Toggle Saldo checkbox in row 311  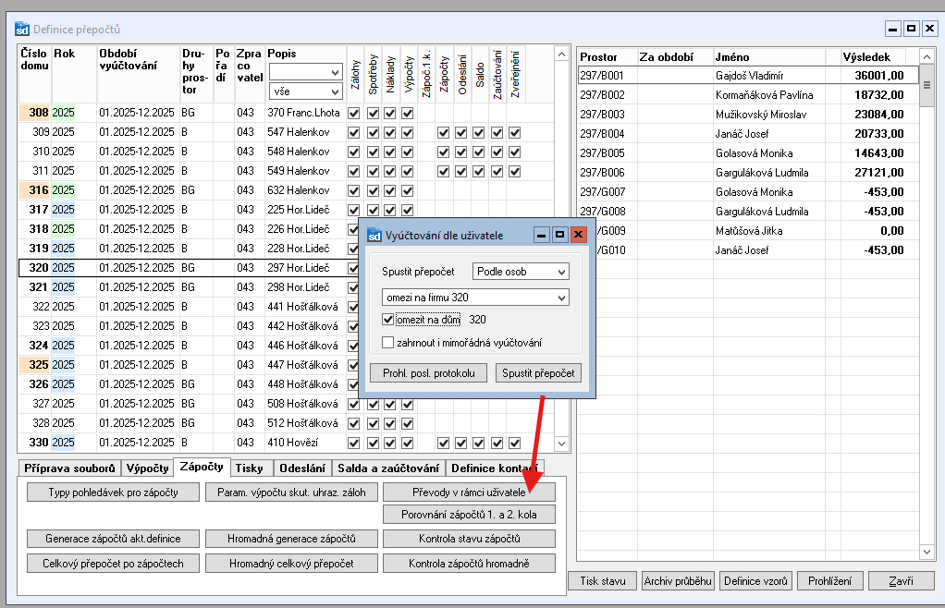coord(479,171)
